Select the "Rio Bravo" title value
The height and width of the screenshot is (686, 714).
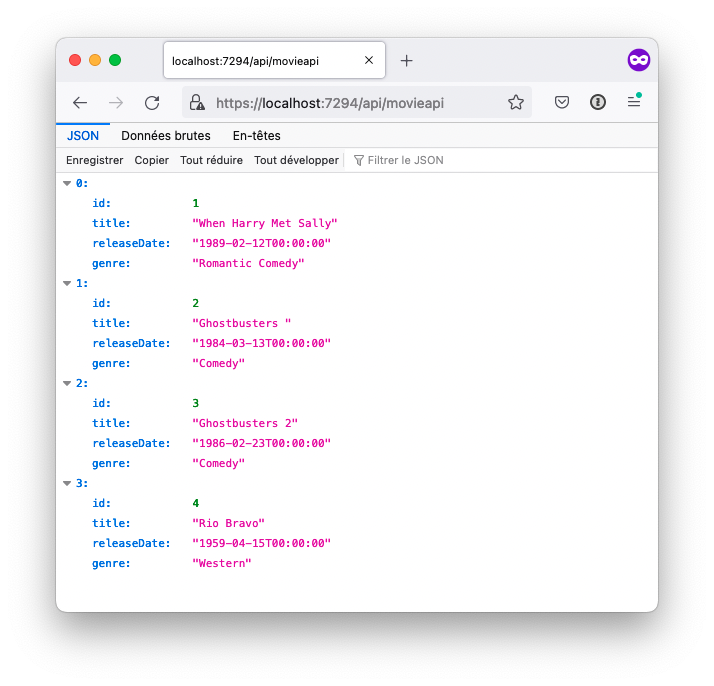(228, 523)
